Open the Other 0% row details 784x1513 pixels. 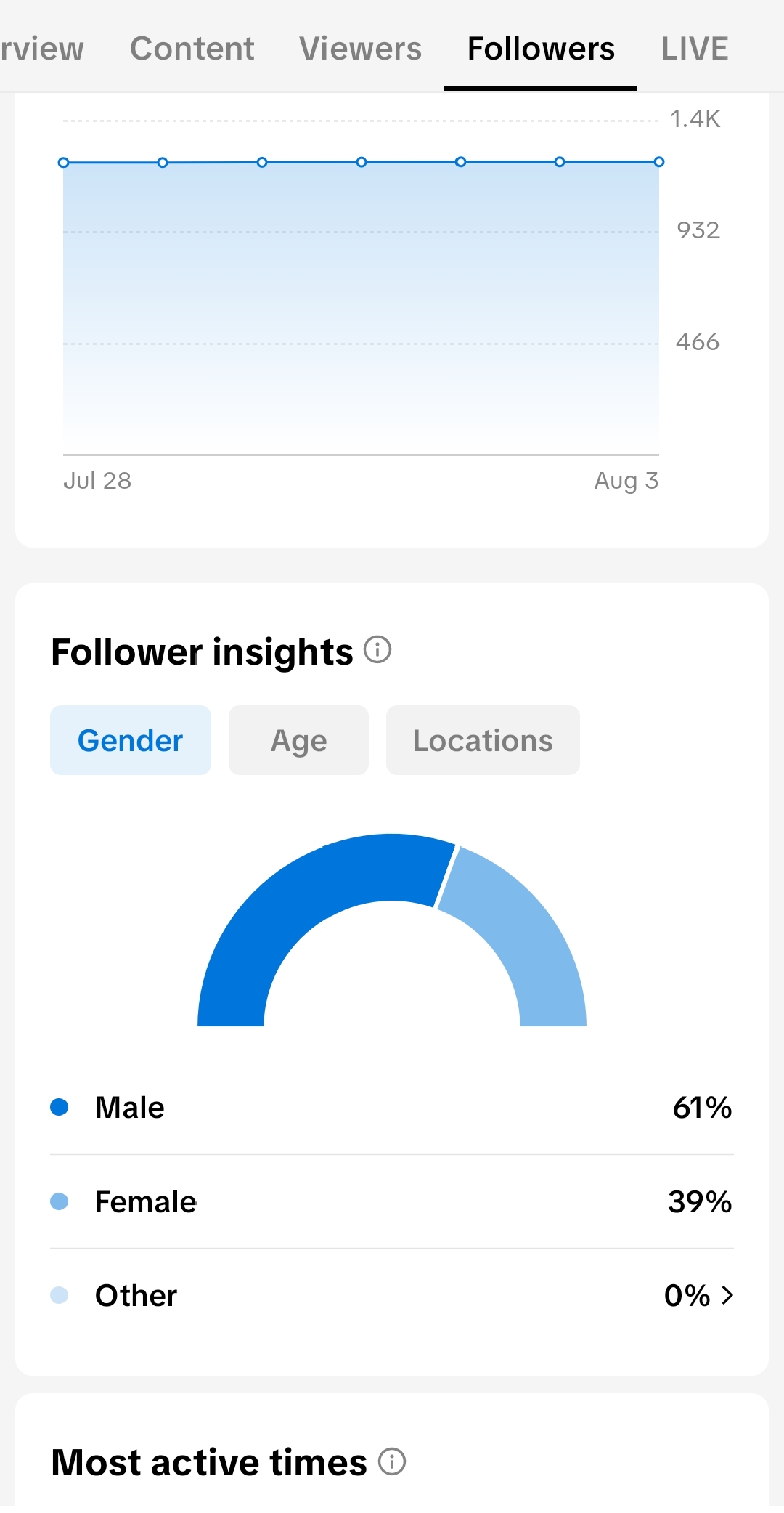tap(392, 1296)
